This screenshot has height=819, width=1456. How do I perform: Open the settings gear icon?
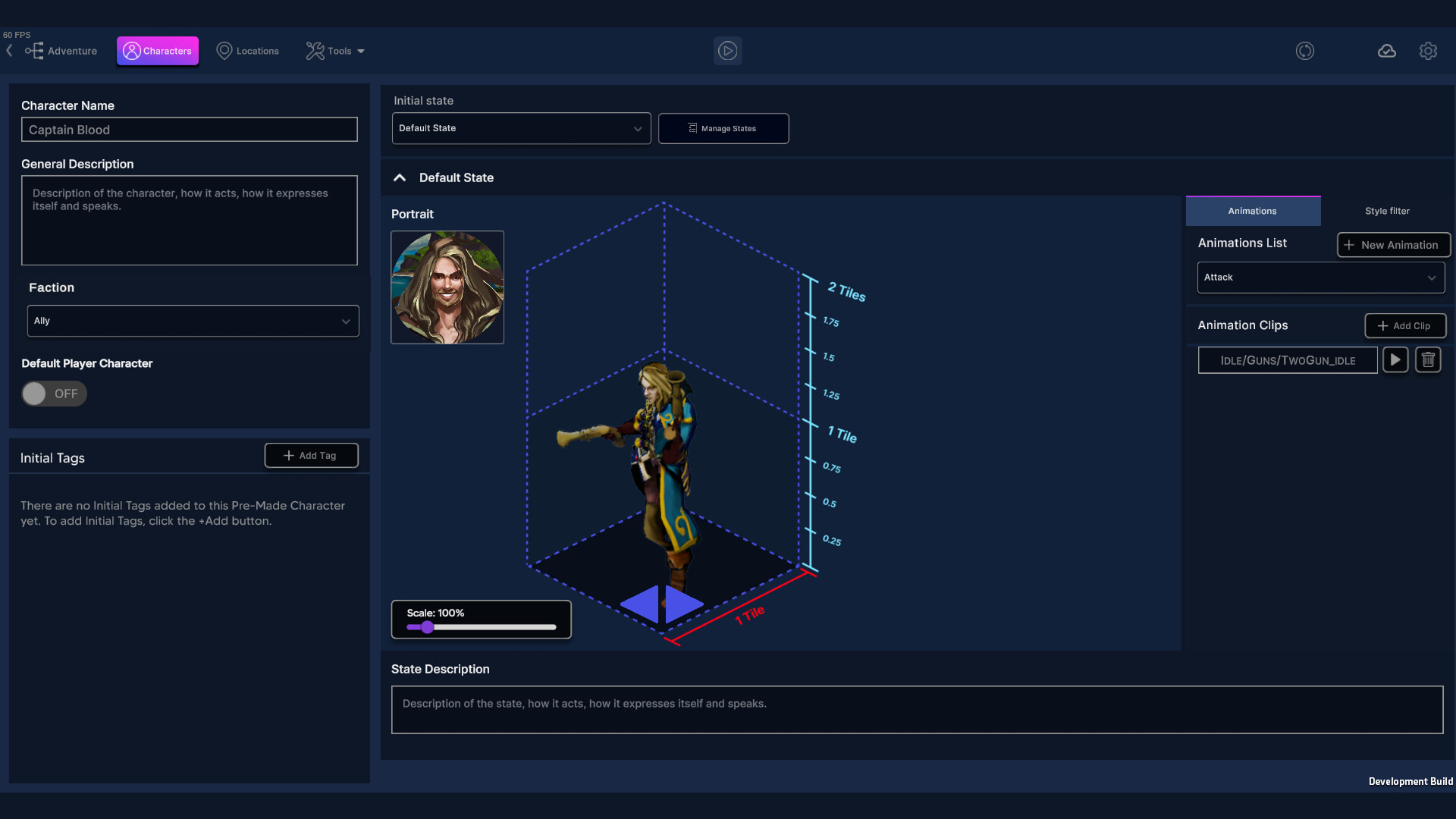[x=1429, y=51]
